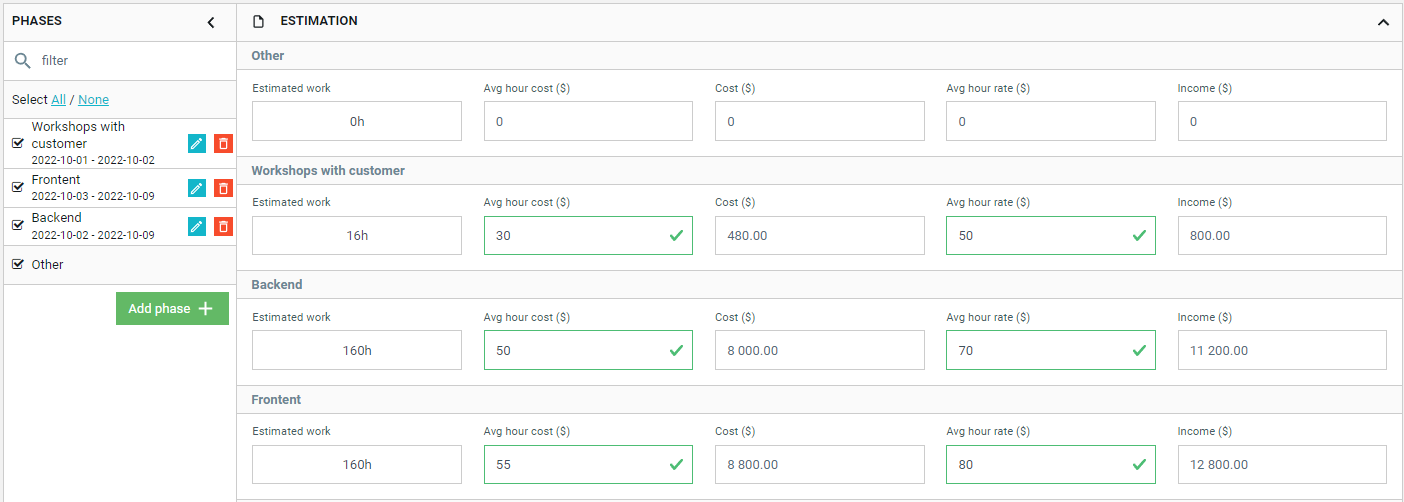Screen dimensions: 1404x502
Task: Delete the Workshops with customer phase
Action: coord(223,144)
